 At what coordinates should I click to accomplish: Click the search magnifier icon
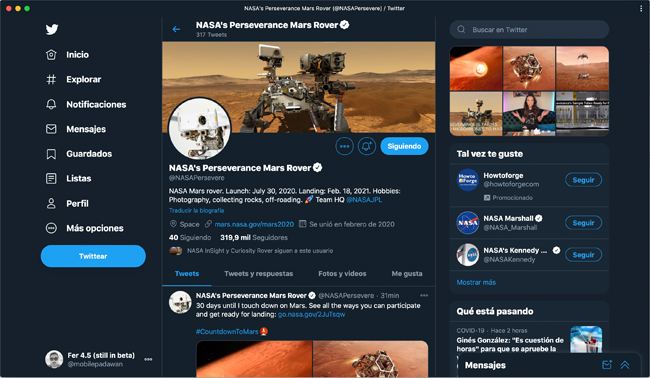[461, 29]
